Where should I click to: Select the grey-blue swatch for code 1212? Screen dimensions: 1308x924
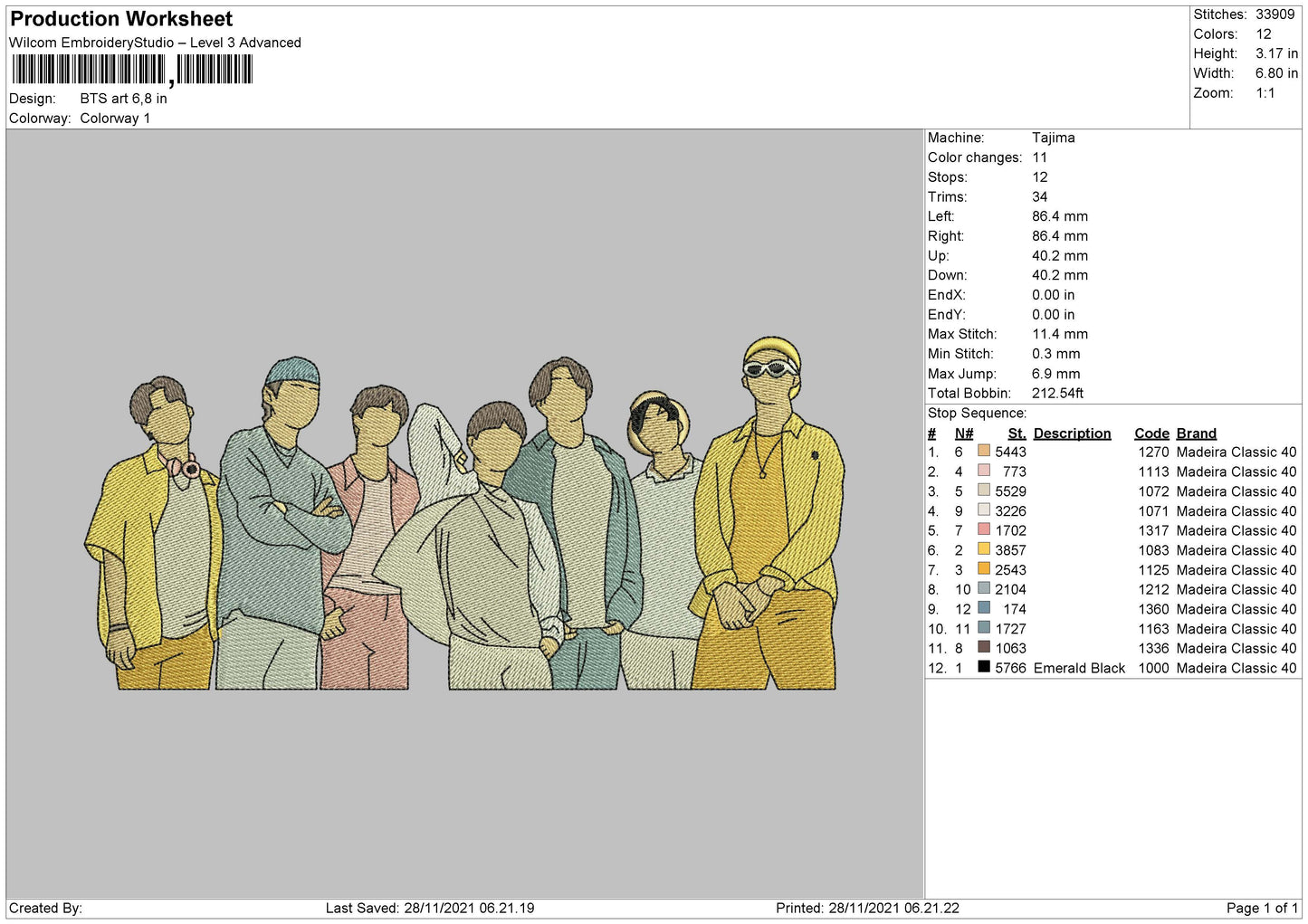[x=984, y=588]
